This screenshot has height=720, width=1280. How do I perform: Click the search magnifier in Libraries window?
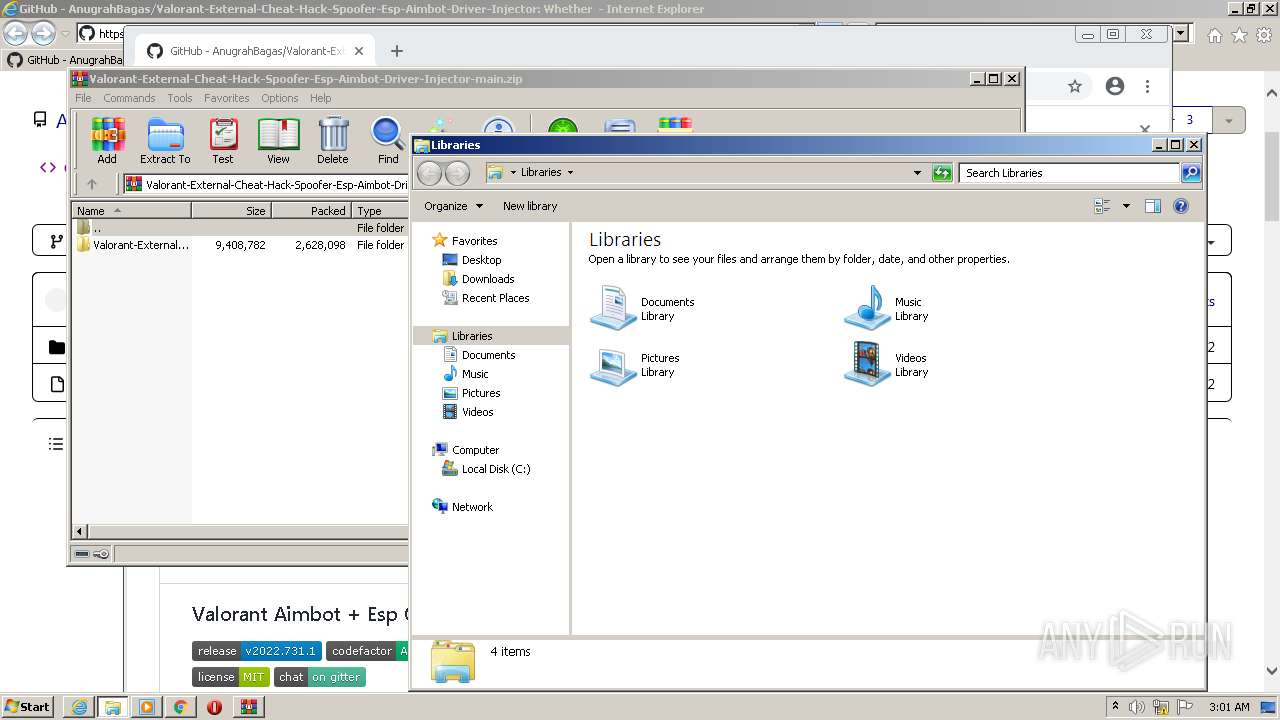coord(1190,173)
